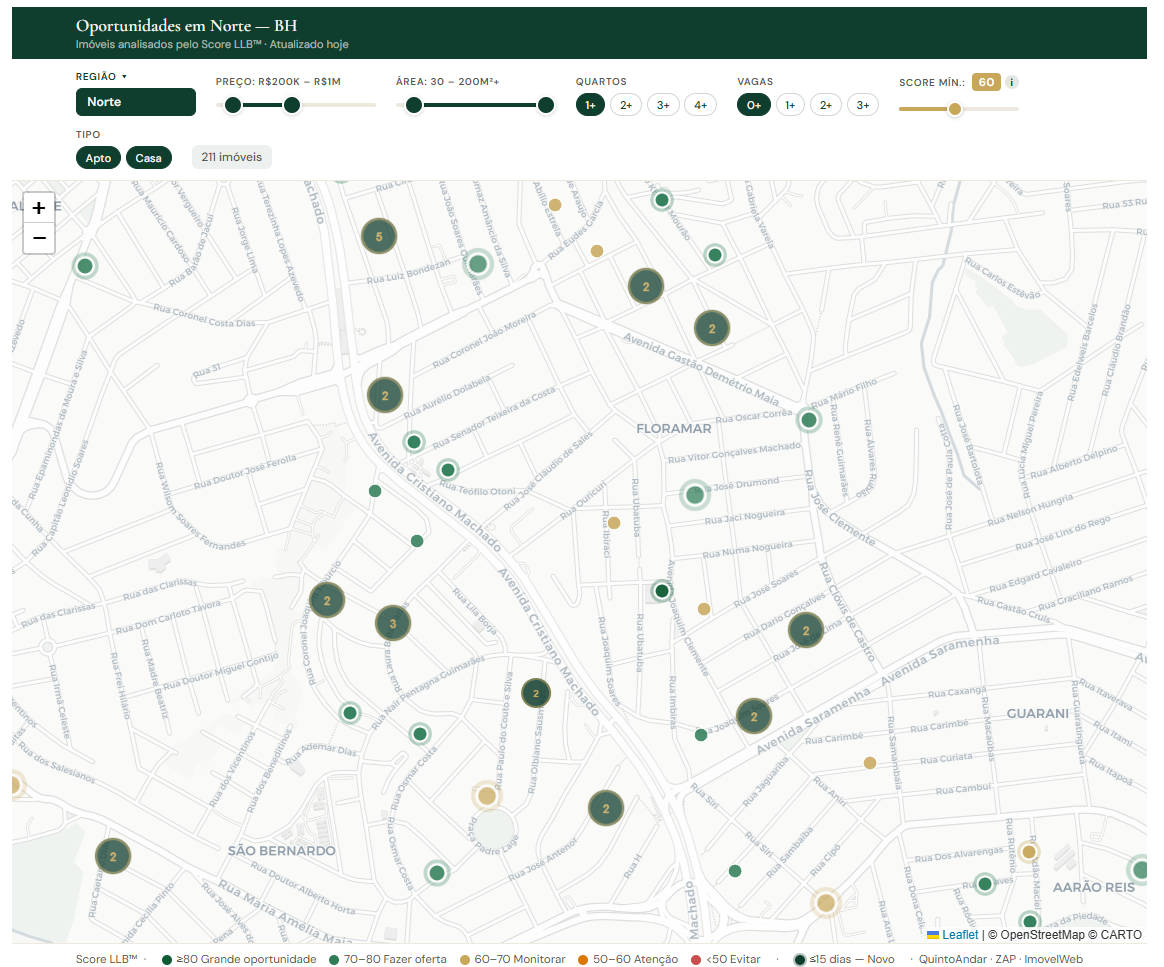Image resolution: width=1164 pixels, height=967 pixels.
Task: Click green marker near Rua Dos Alvarengas
Action: 985,884
